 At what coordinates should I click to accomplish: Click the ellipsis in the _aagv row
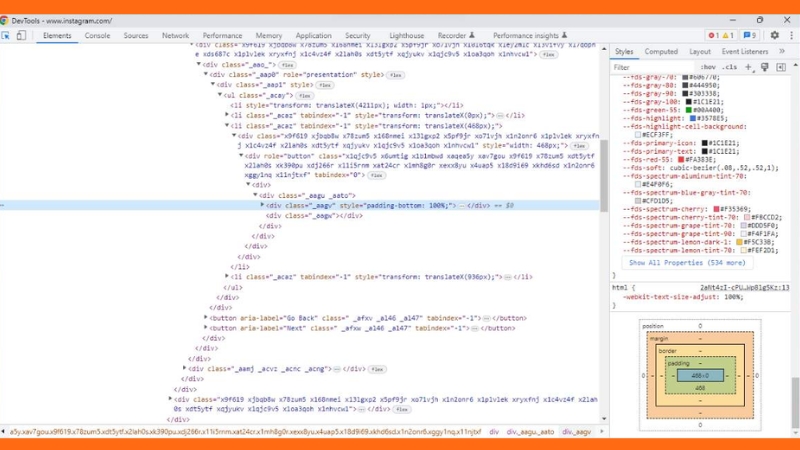click(x=461, y=206)
